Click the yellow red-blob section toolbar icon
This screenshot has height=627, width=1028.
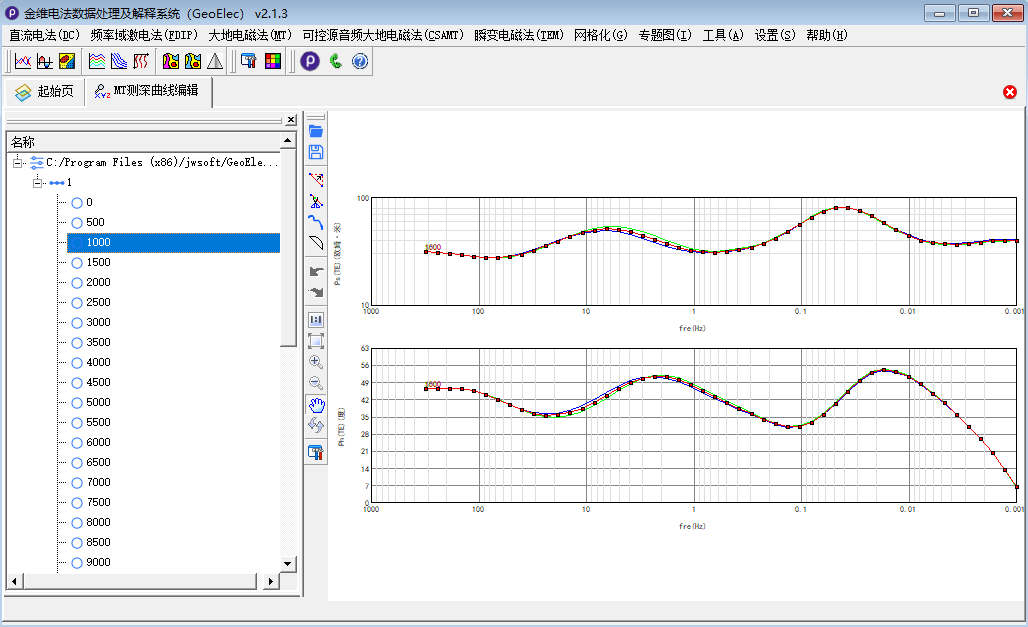pyautogui.click(x=67, y=61)
